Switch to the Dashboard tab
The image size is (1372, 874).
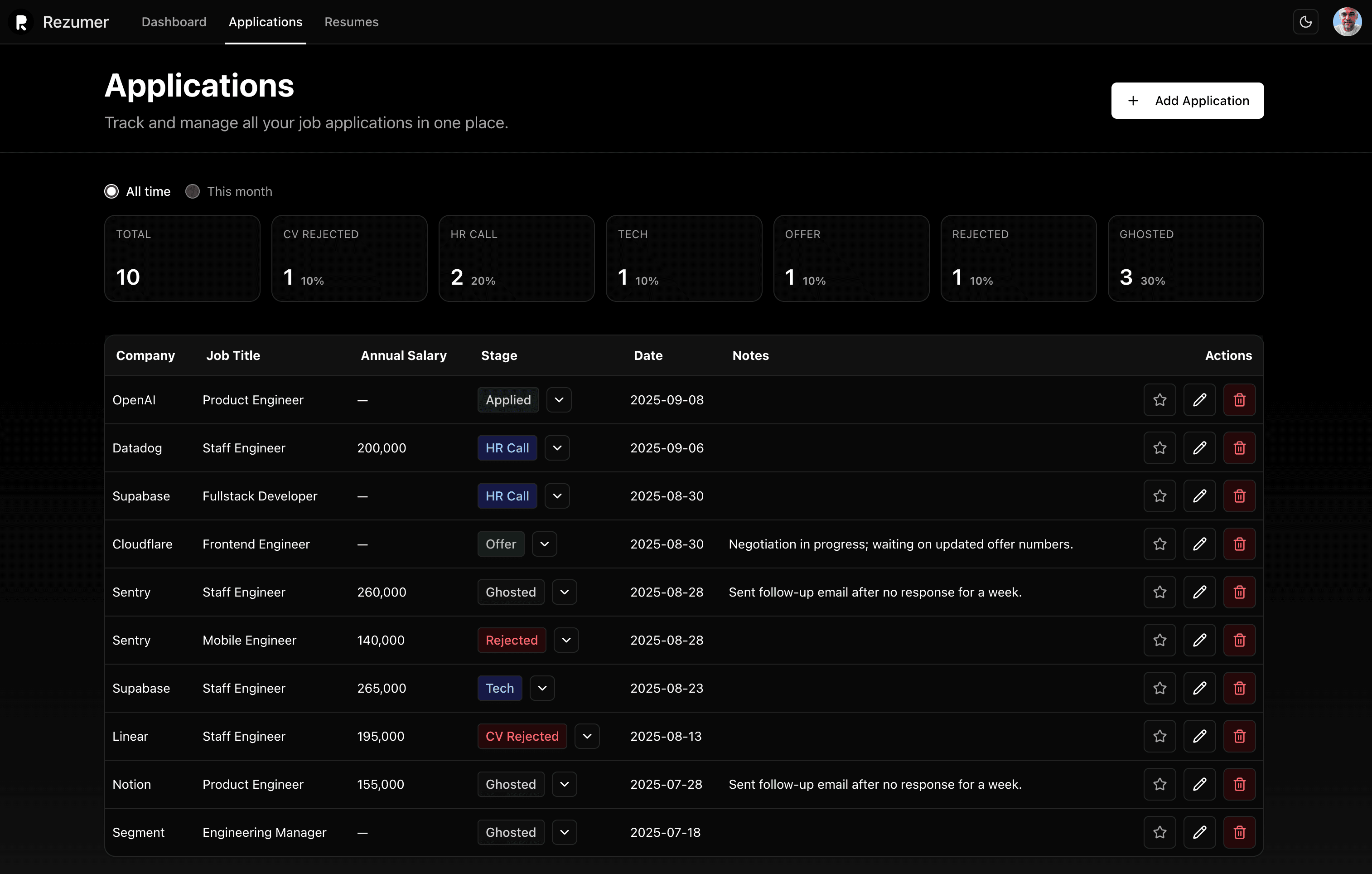click(x=173, y=22)
